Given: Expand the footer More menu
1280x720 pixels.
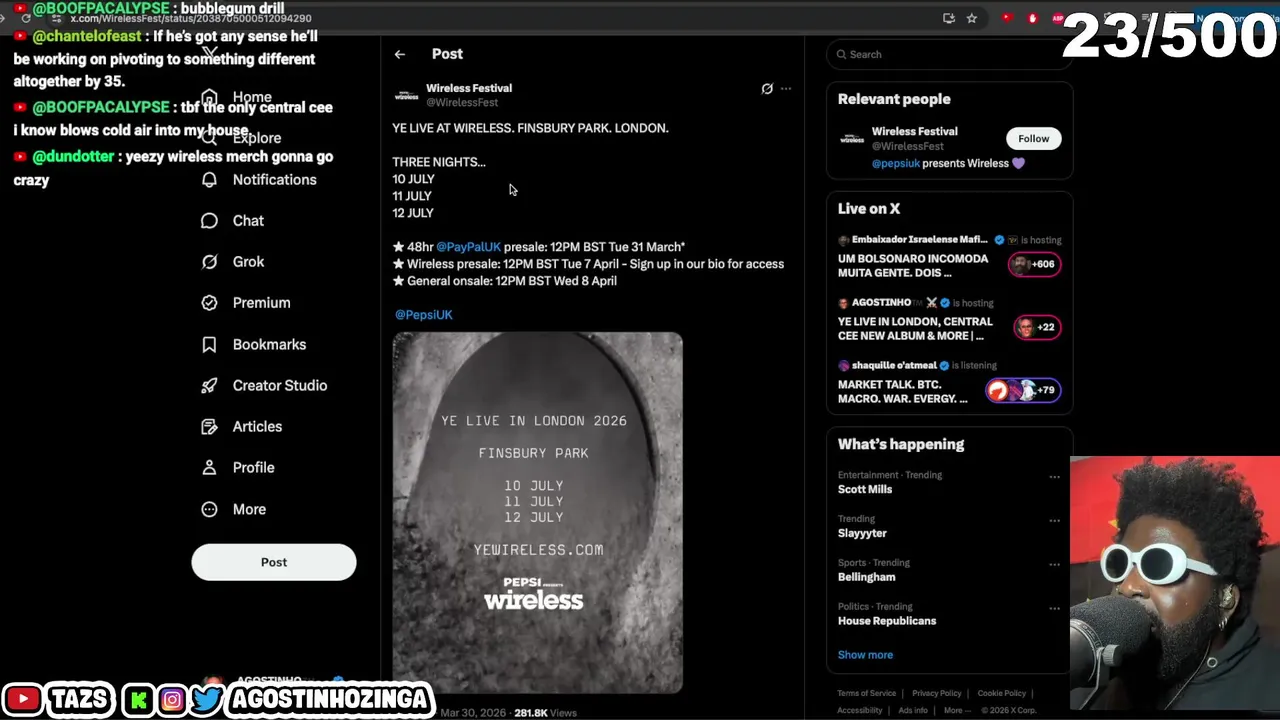Looking at the screenshot, I should click(x=957, y=711).
